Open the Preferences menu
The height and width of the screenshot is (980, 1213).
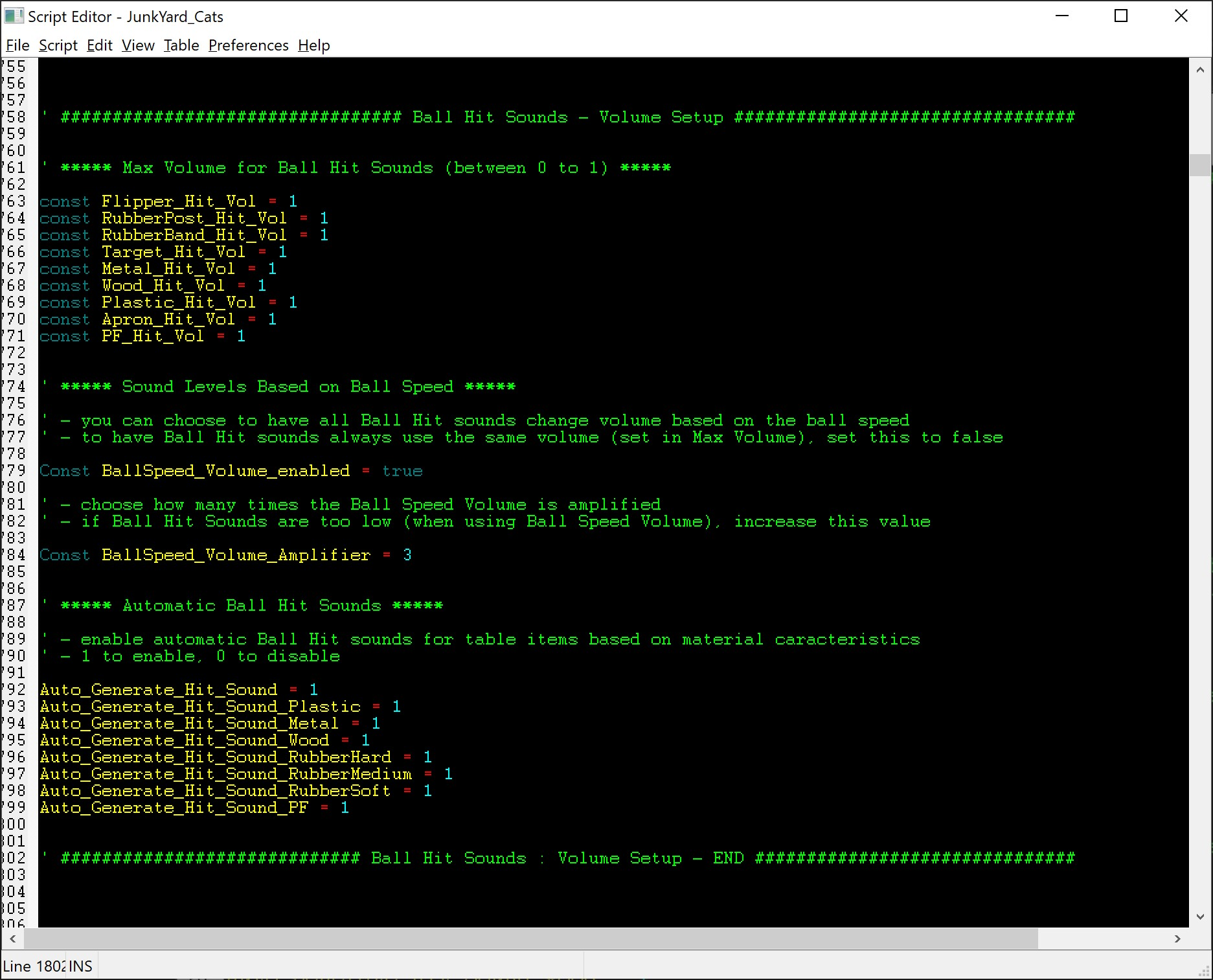point(248,45)
